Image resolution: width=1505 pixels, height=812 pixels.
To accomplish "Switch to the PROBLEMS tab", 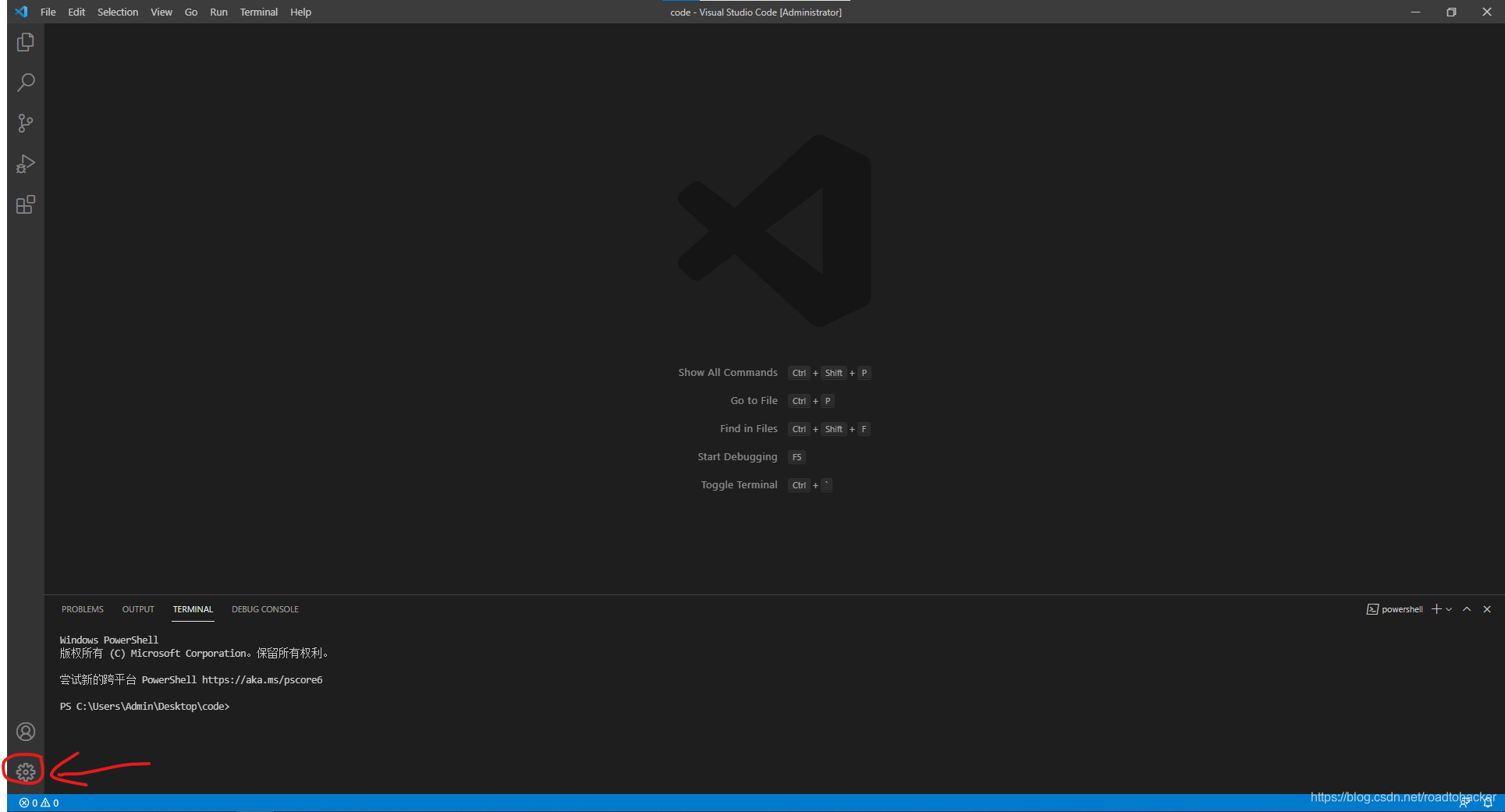I will (83, 609).
